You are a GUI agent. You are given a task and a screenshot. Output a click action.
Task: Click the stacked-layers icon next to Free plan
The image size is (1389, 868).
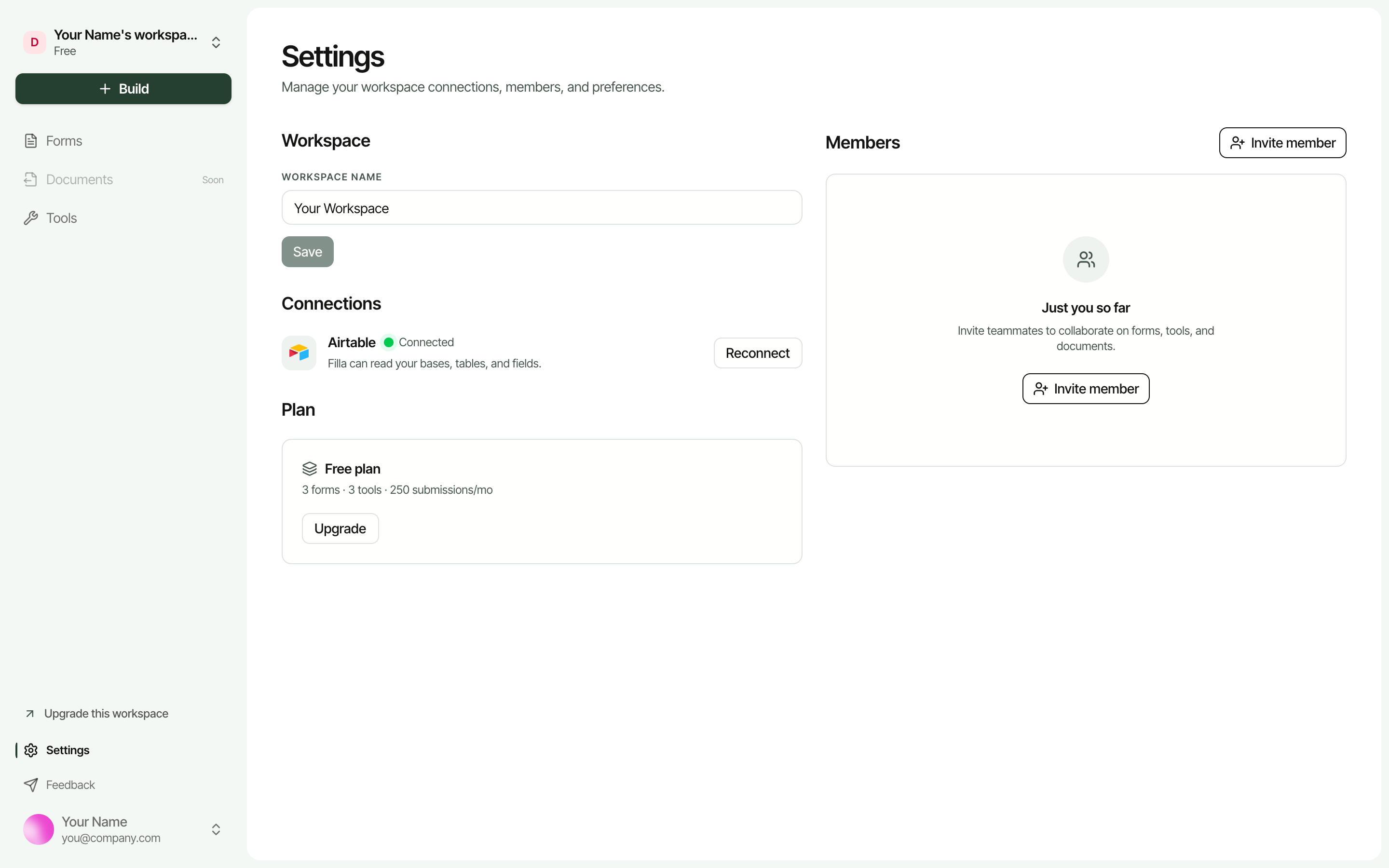[x=310, y=468]
